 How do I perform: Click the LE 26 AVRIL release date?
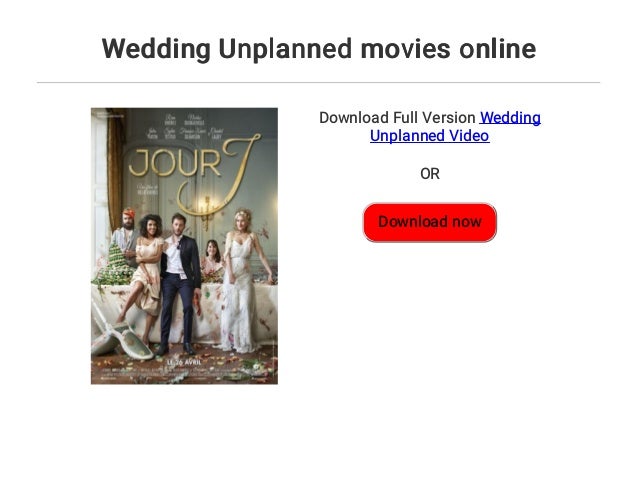tap(184, 362)
